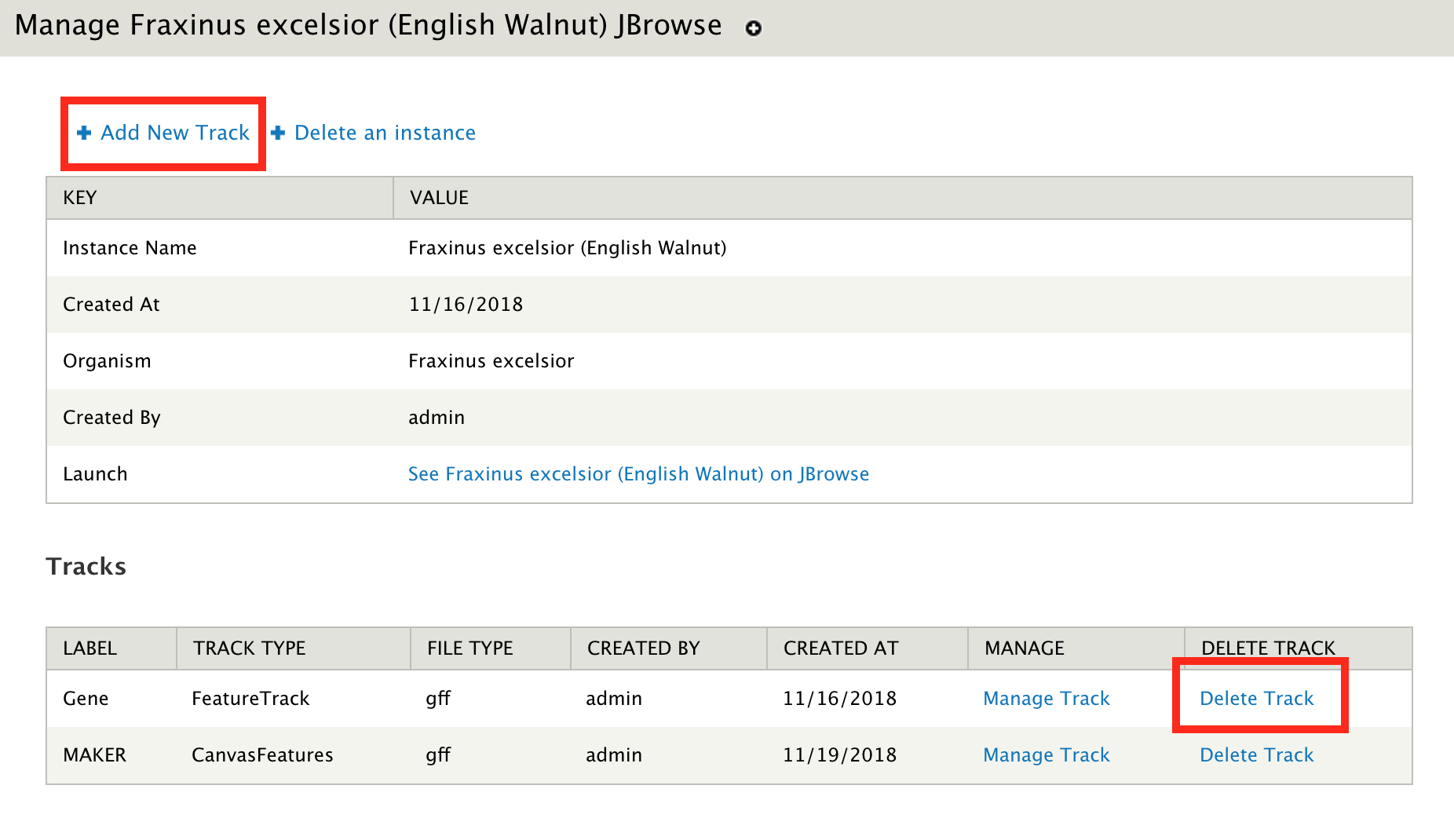Select the Delete an instance link
Viewport: 1454px width, 840px height.
[x=385, y=133]
